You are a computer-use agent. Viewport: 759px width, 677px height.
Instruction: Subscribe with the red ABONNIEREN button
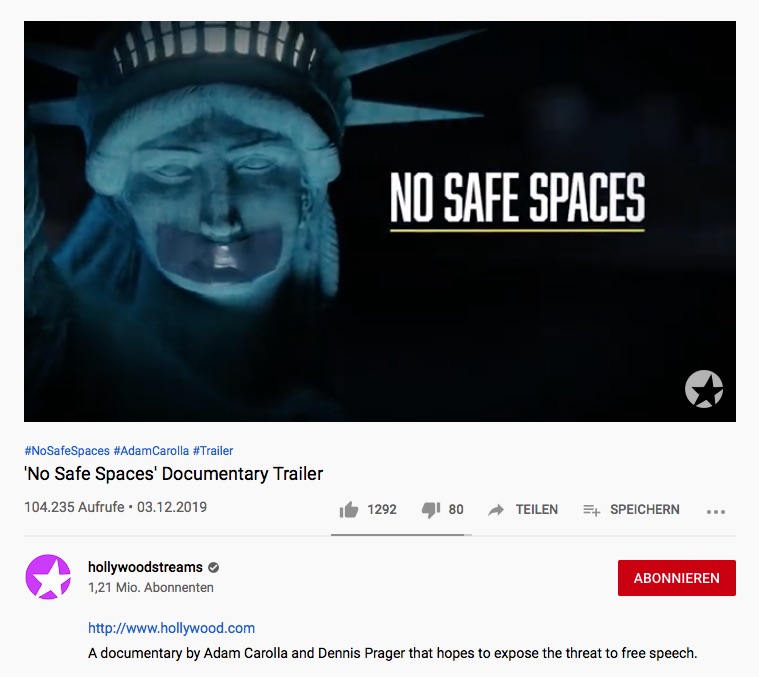click(x=677, y=578)
